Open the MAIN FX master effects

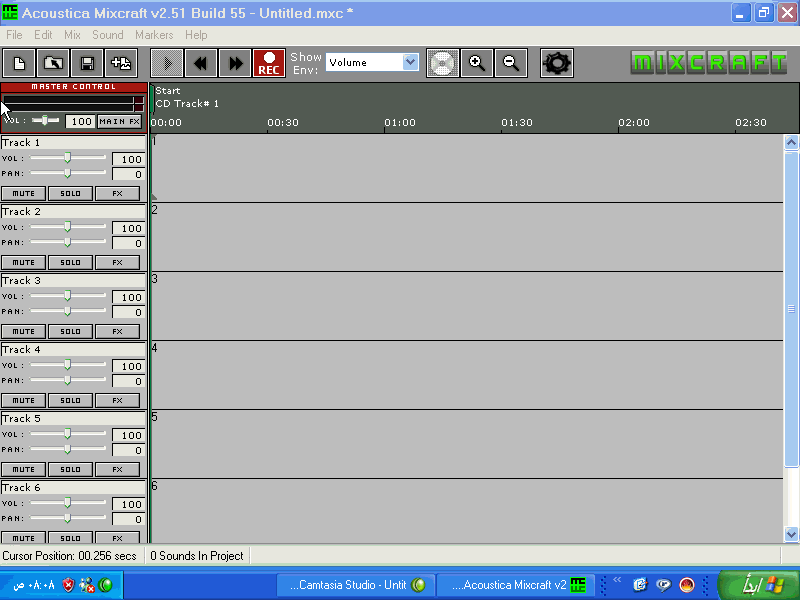(x=119, y=121)
